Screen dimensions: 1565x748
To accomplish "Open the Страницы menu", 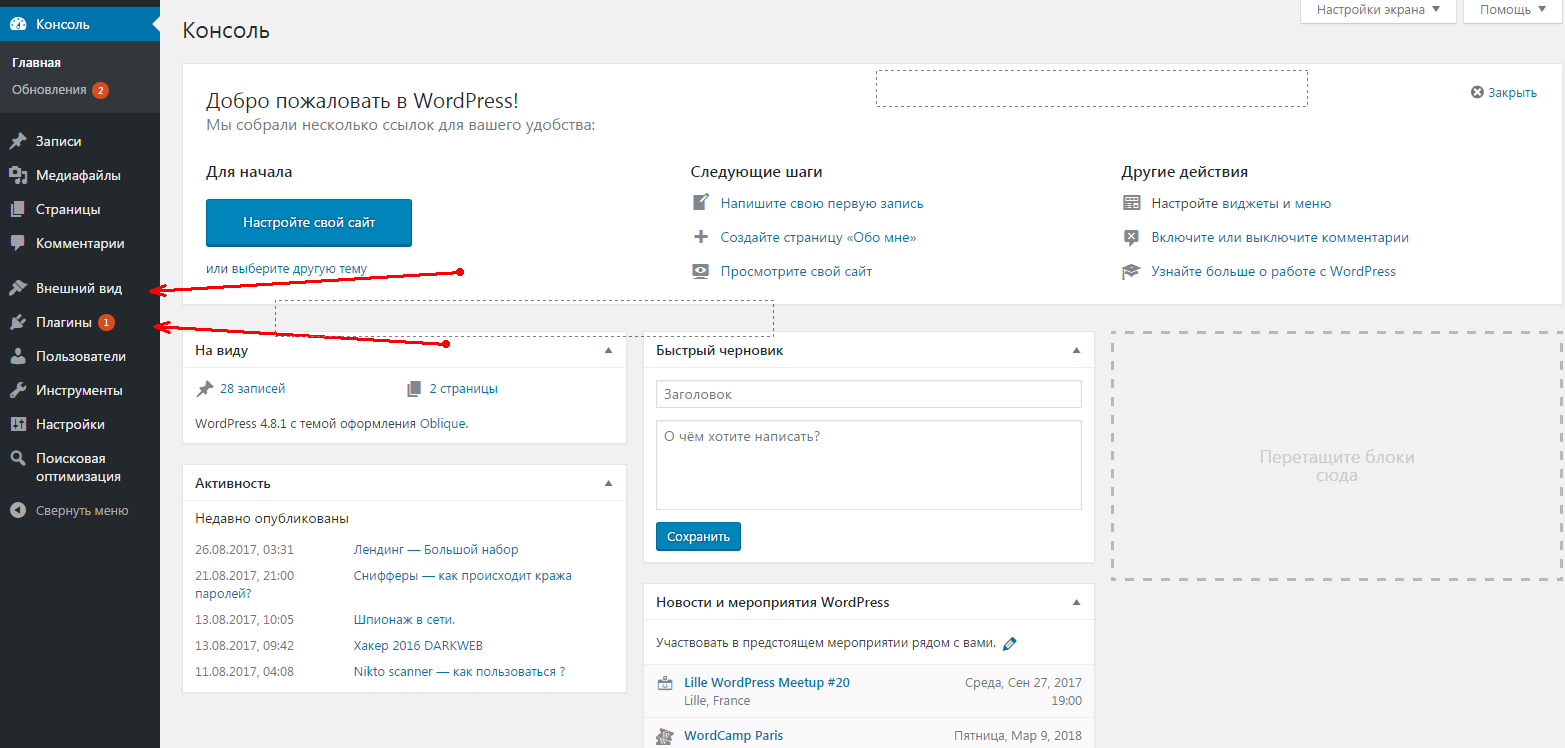I will (80, 210).
